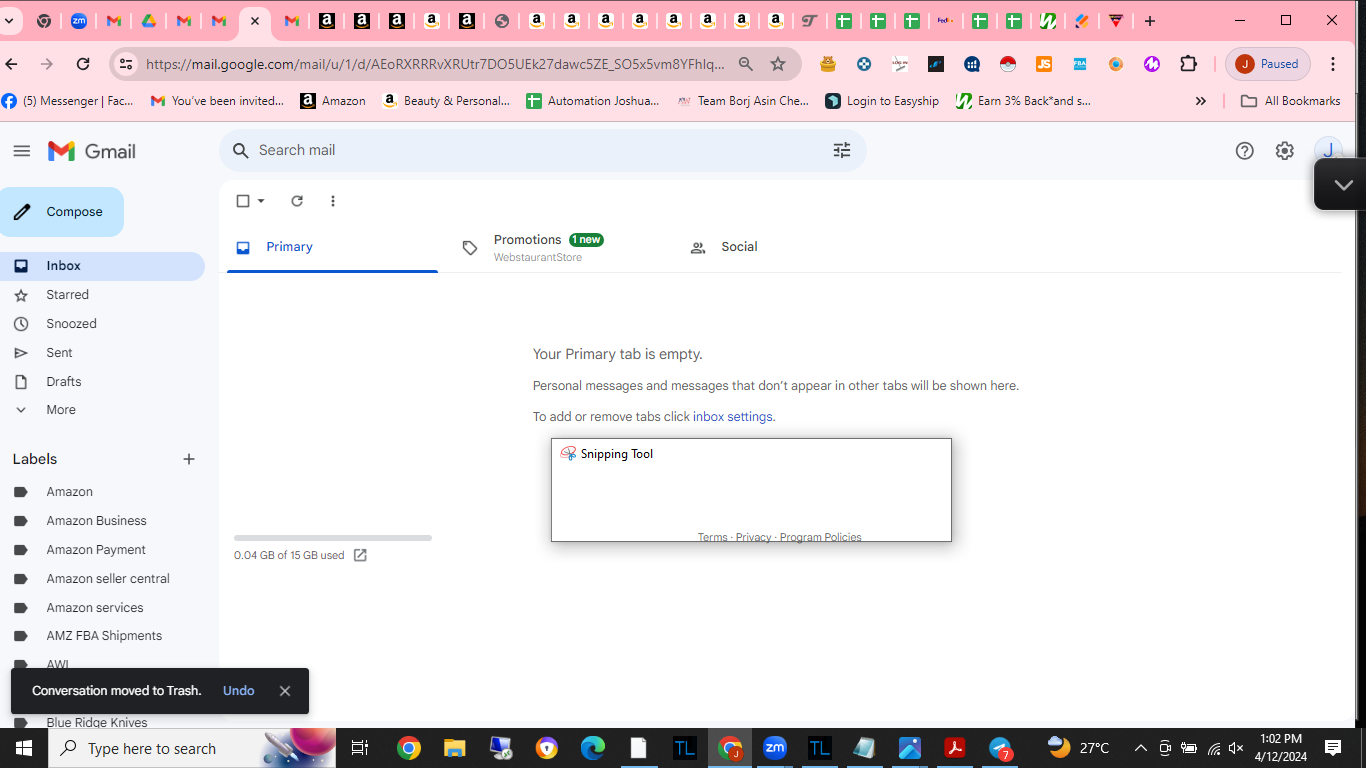Open the Amazon Payment label

pos(96,550)
